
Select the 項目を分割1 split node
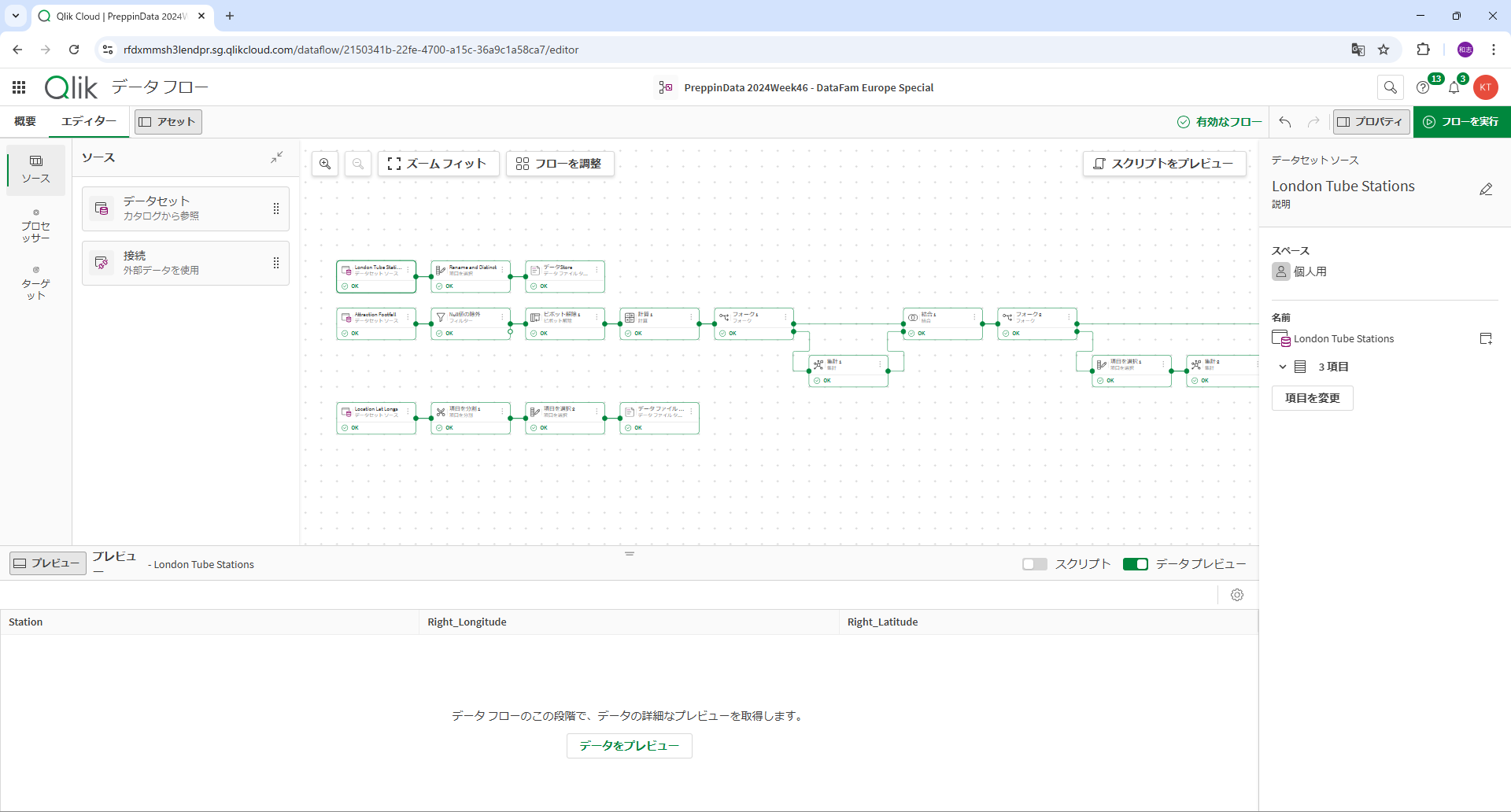click(x=471, y=418)
